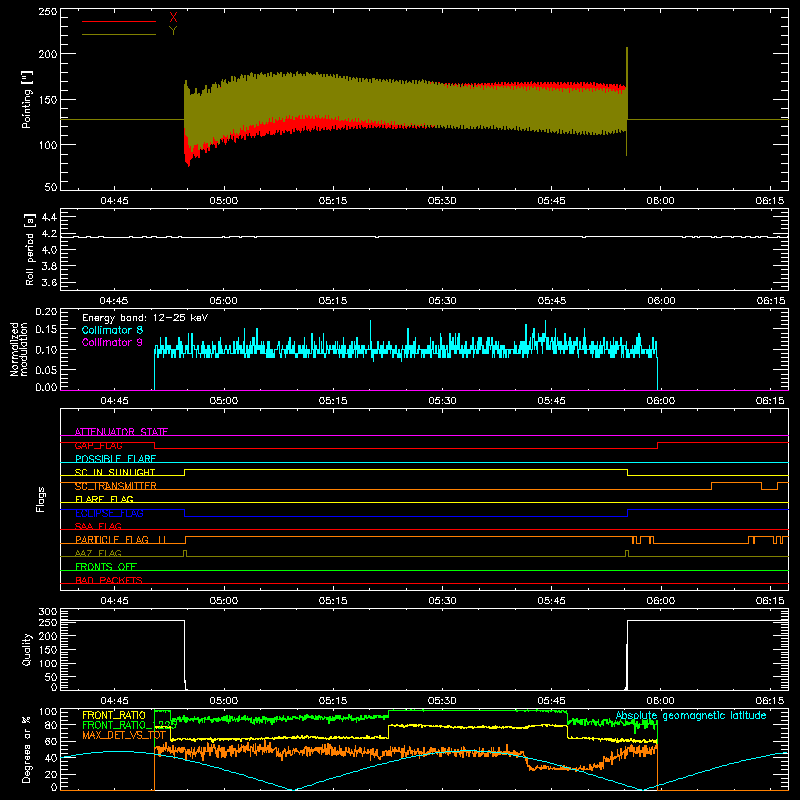Click the SC_TRANSMITTER flag label

[x=115, y=486]
